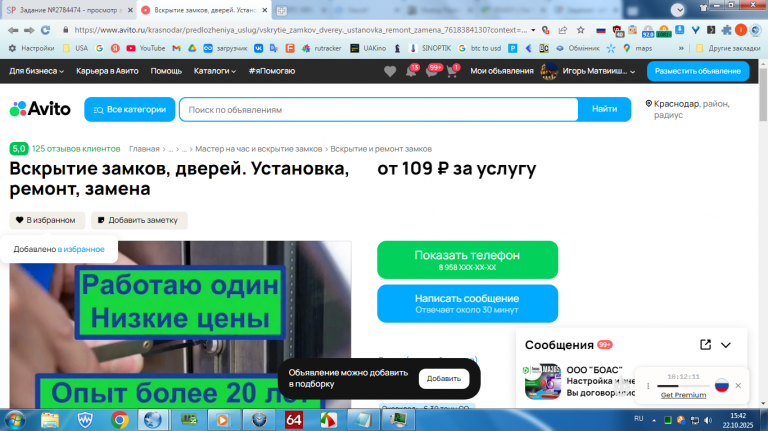The height and width of the screenshot is (431, 768).
Task: Open a new browser tab
Action: pos(282,10)
